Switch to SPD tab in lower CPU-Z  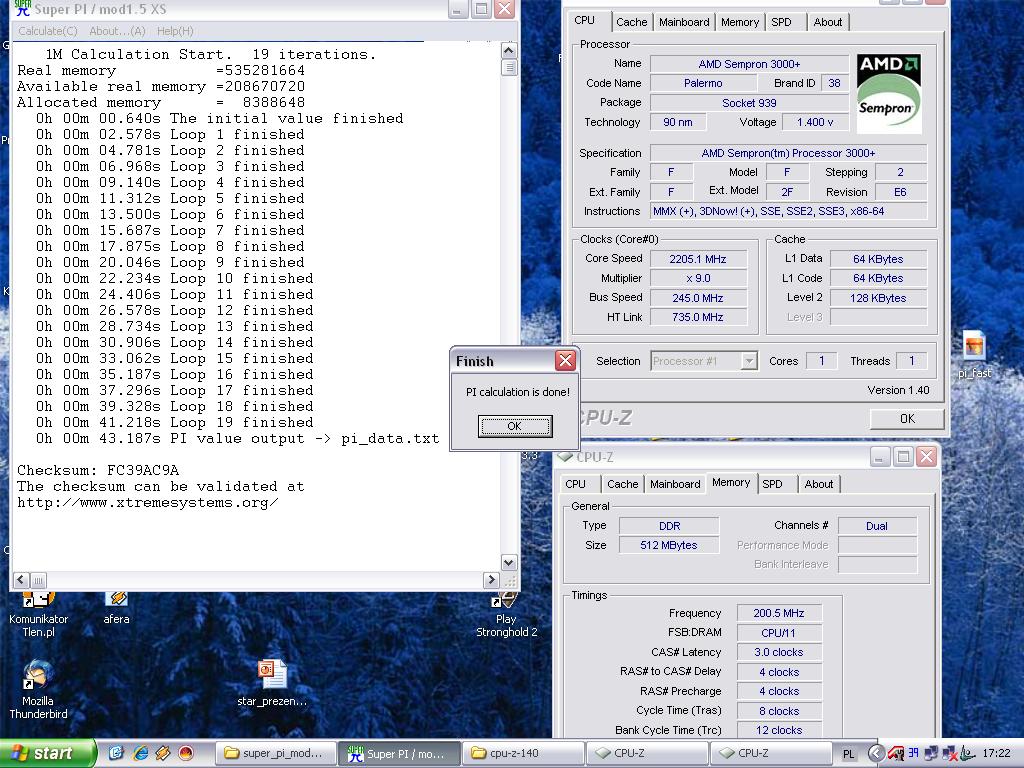coord(772,484)
